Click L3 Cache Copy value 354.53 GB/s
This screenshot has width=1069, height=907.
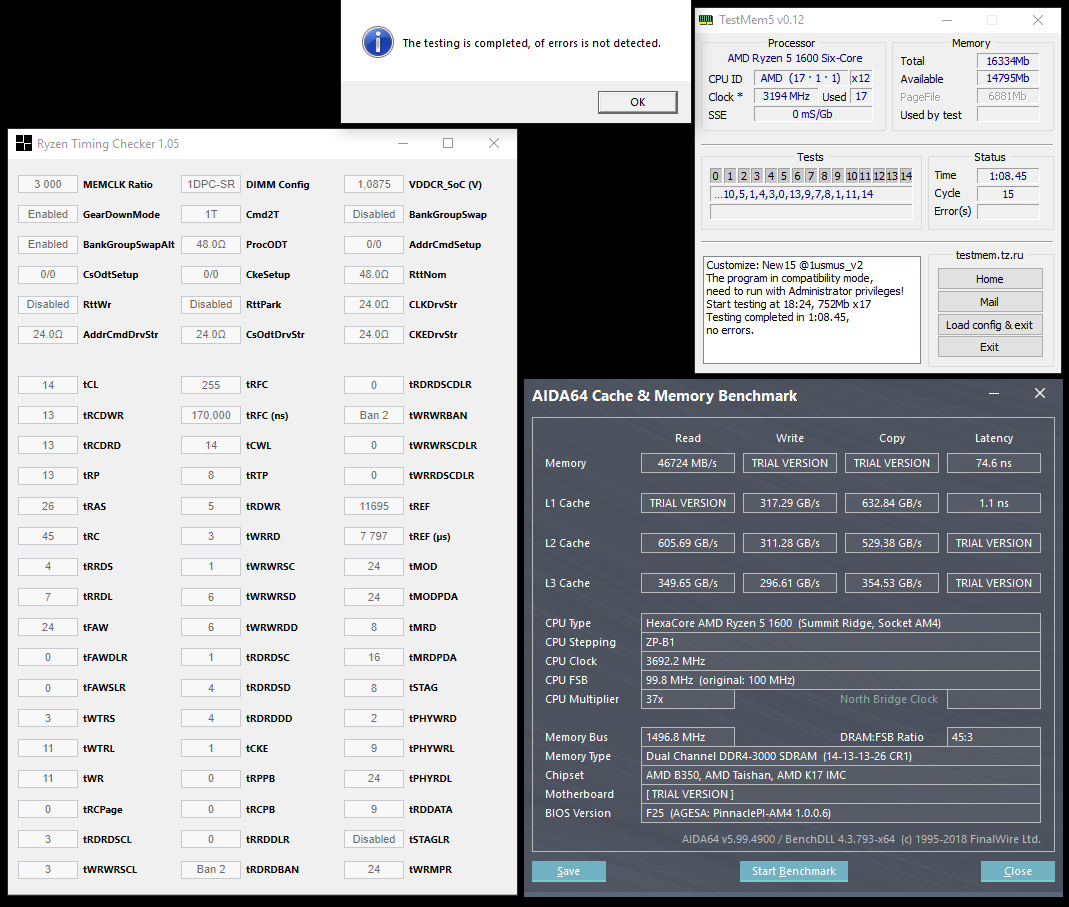tap(891, 583)
